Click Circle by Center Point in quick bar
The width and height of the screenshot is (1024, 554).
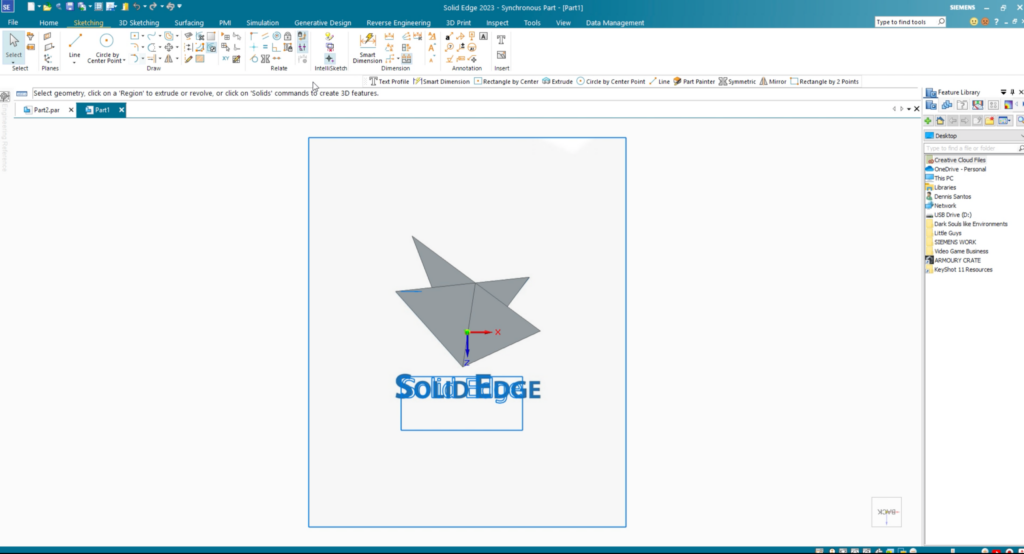click(x=611, y=82)
